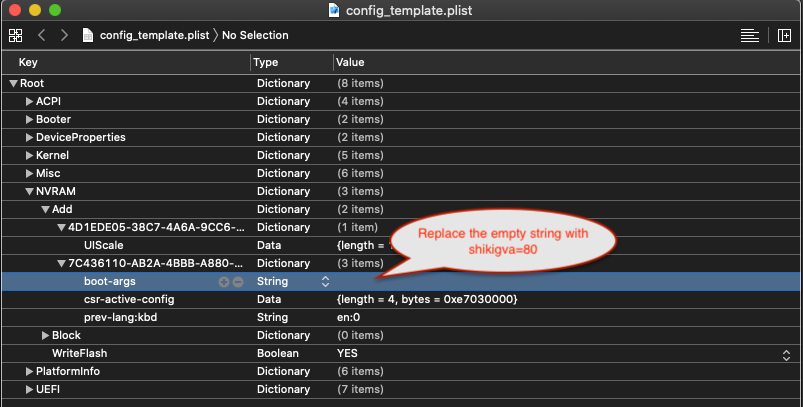Click the Key column header

click(28, 62)
